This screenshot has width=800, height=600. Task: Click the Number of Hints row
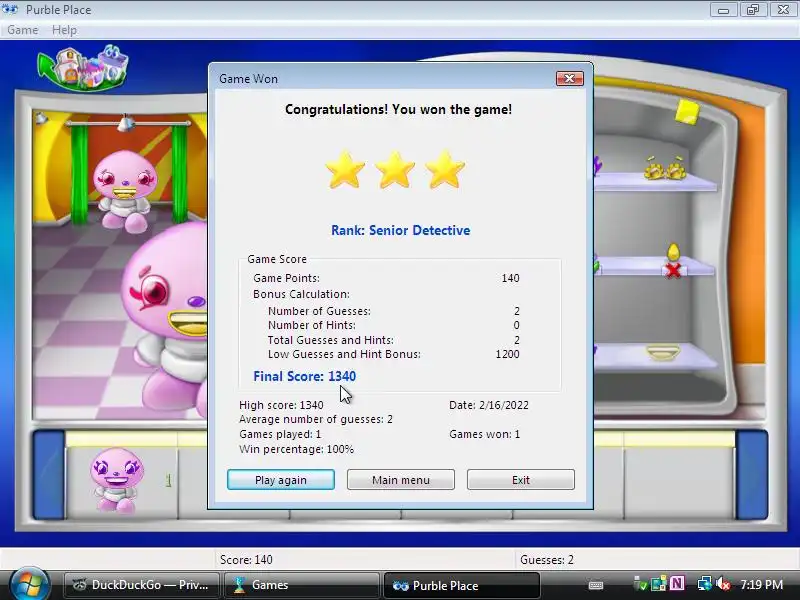click(393, 325)
